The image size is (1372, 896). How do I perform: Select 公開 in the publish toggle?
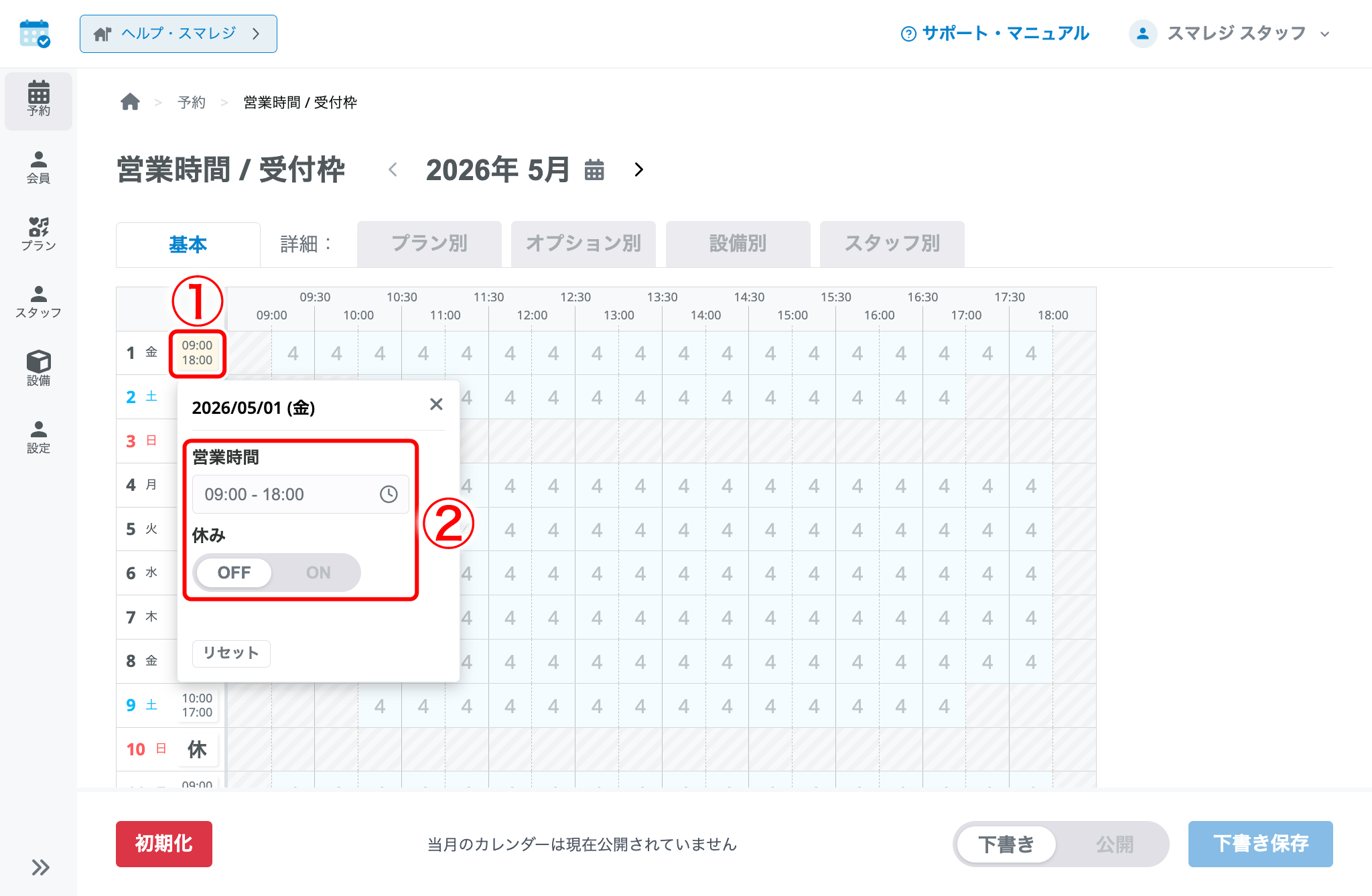tap(1115, 844)
